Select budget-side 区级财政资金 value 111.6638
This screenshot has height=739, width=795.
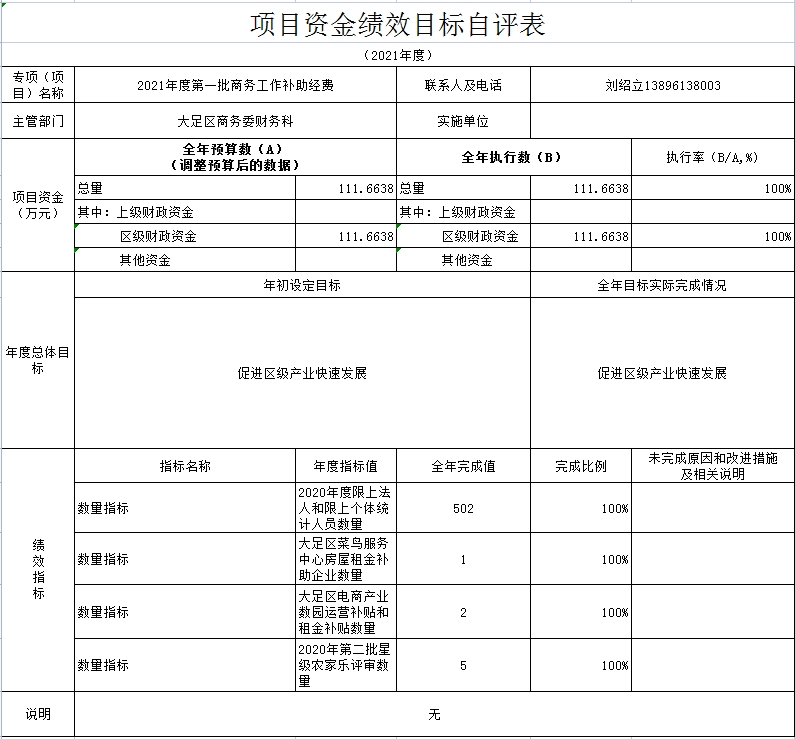point(346,236)
